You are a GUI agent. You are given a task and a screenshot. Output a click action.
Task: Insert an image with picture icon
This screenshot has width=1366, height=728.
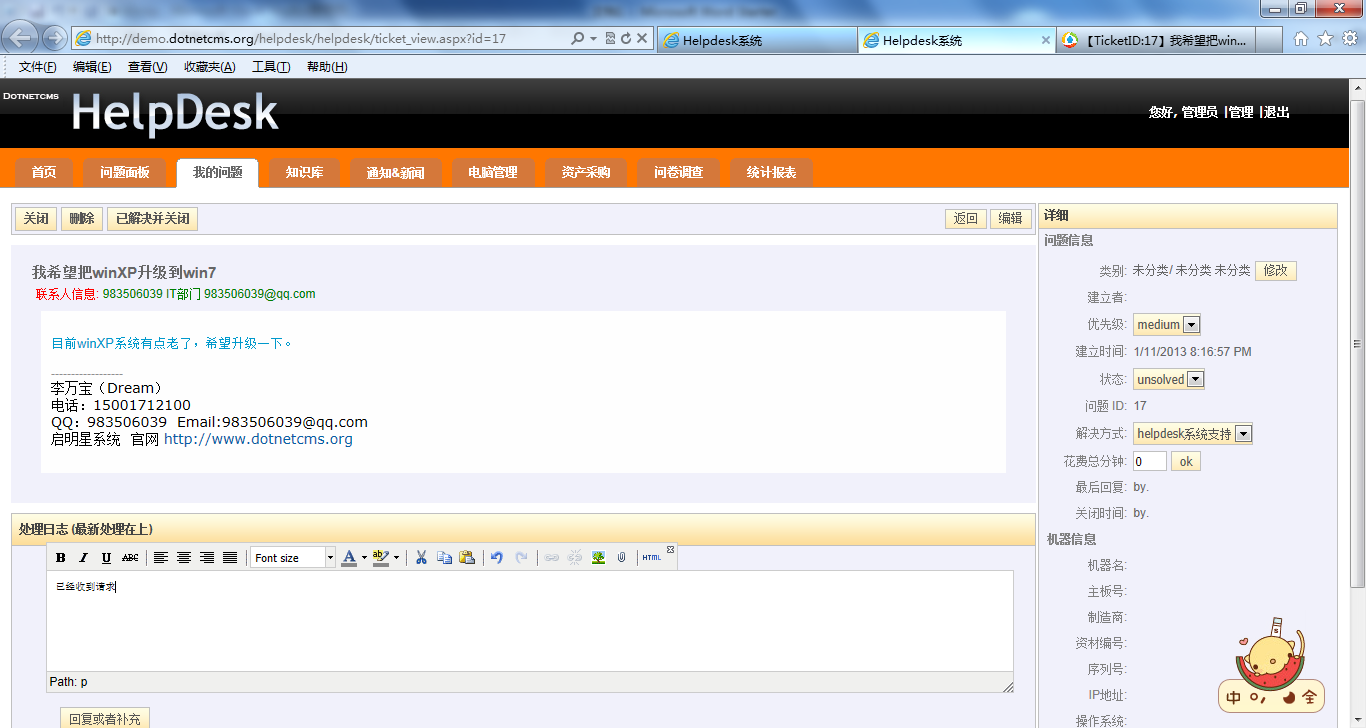pyautogui.click(x=598, y=558)
